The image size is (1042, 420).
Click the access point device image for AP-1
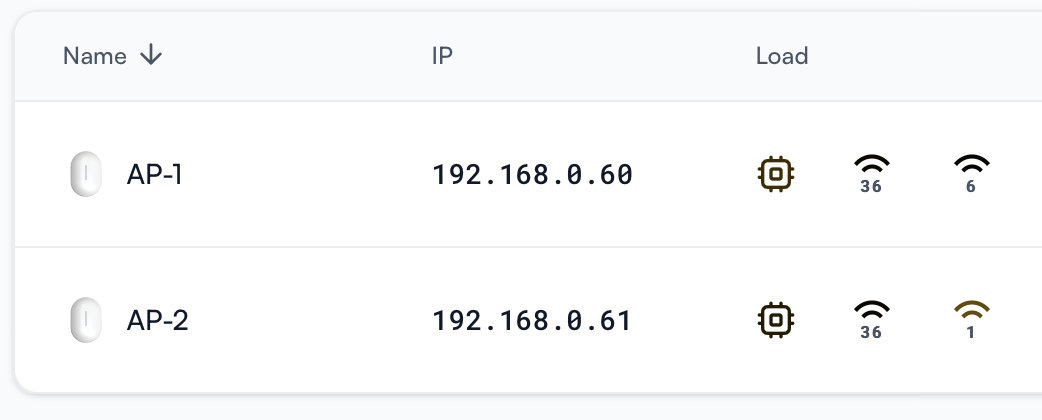pos(86,174)
